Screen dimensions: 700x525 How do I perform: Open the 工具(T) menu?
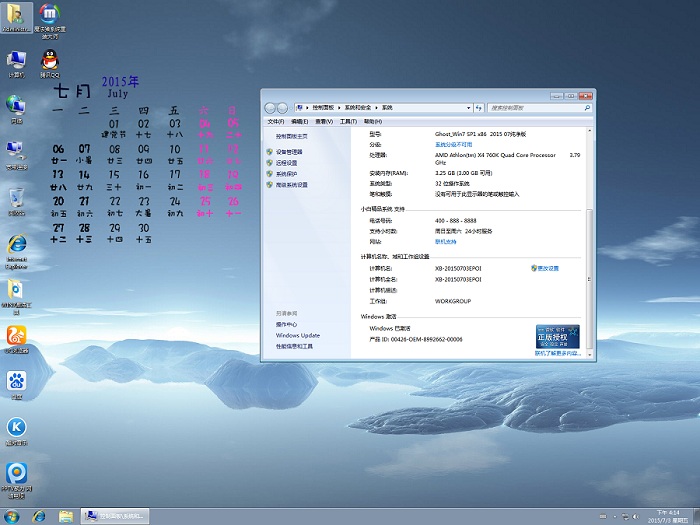347,121
